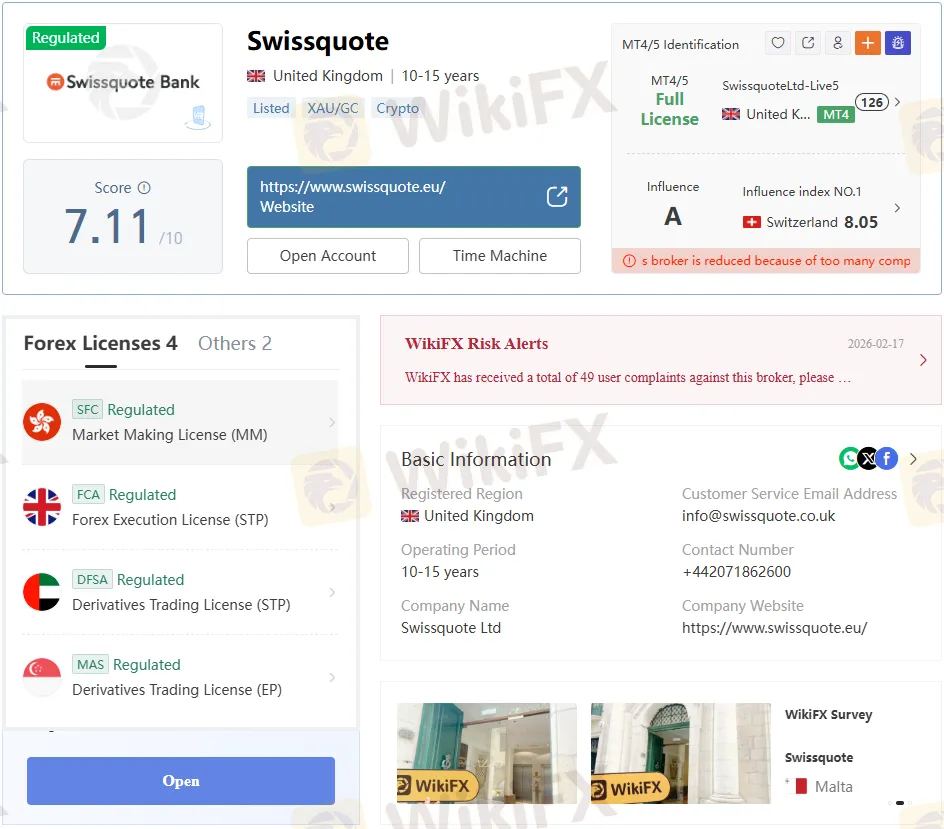Image resolution: width=944 pixels, height=829 pixels.
Task: Click the red broker reduced notice text
Action: coord(775,261)
